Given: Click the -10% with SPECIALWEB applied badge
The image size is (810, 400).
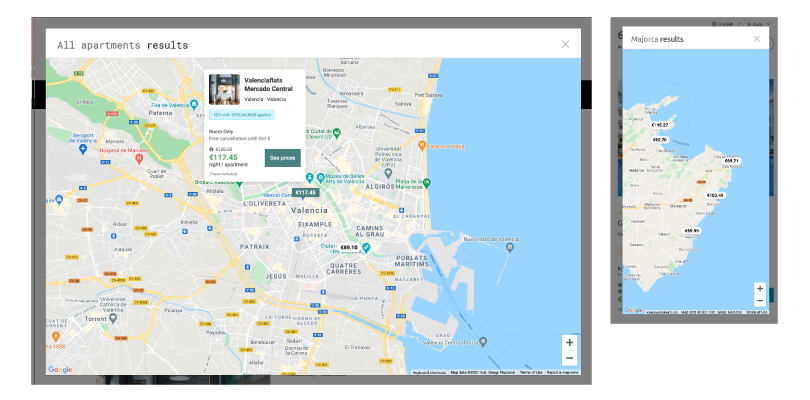Looking at the screenshot, I should (x=241, y=115).
